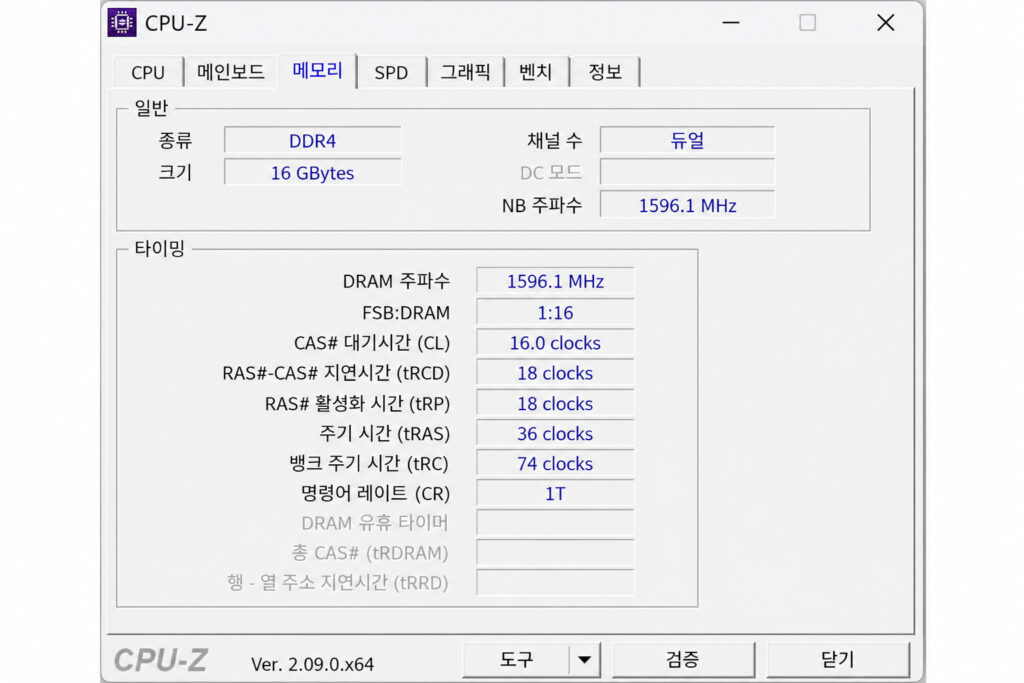Click the CPU-Z title bar text
This screenshot has height=683, width=1024.
coord(176,23)
